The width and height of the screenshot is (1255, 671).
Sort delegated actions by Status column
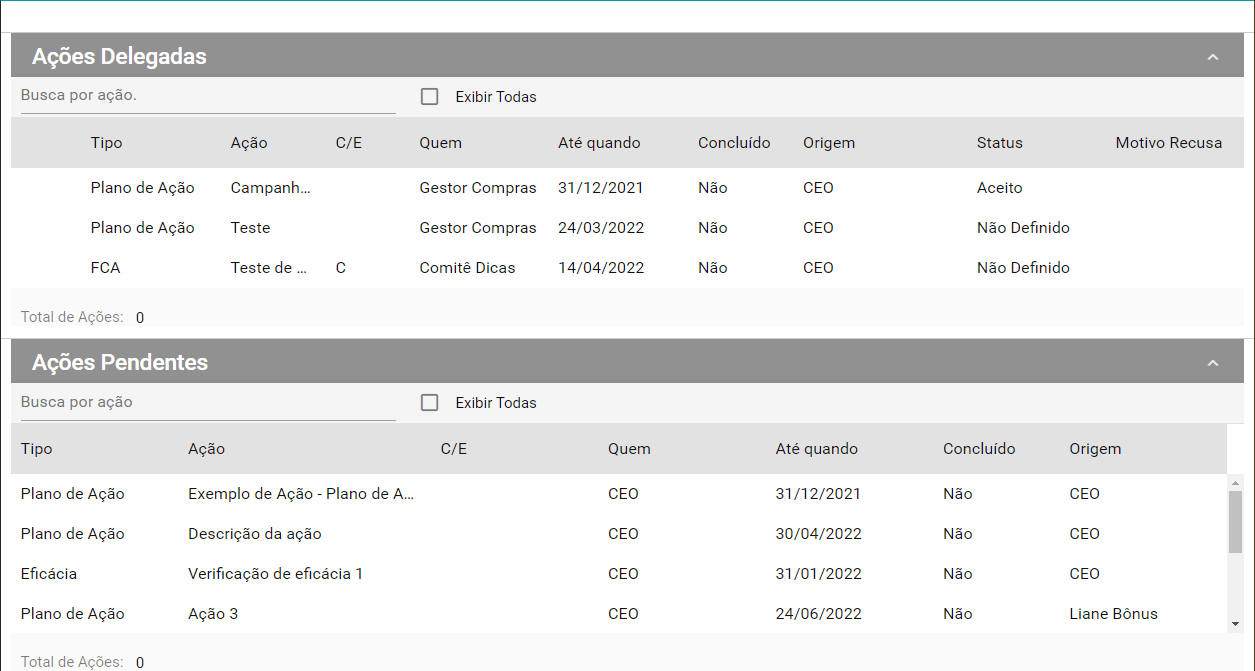pyautogui.click(x=1000, y=143)
